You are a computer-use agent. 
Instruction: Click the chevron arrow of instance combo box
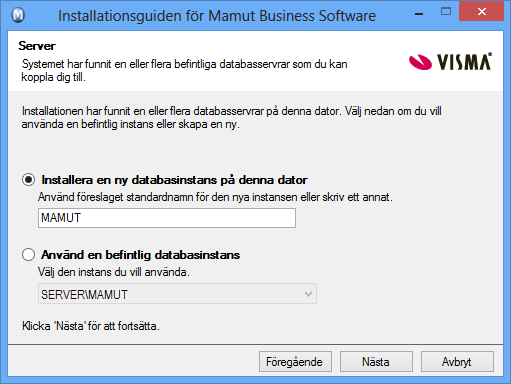(308, 294)
